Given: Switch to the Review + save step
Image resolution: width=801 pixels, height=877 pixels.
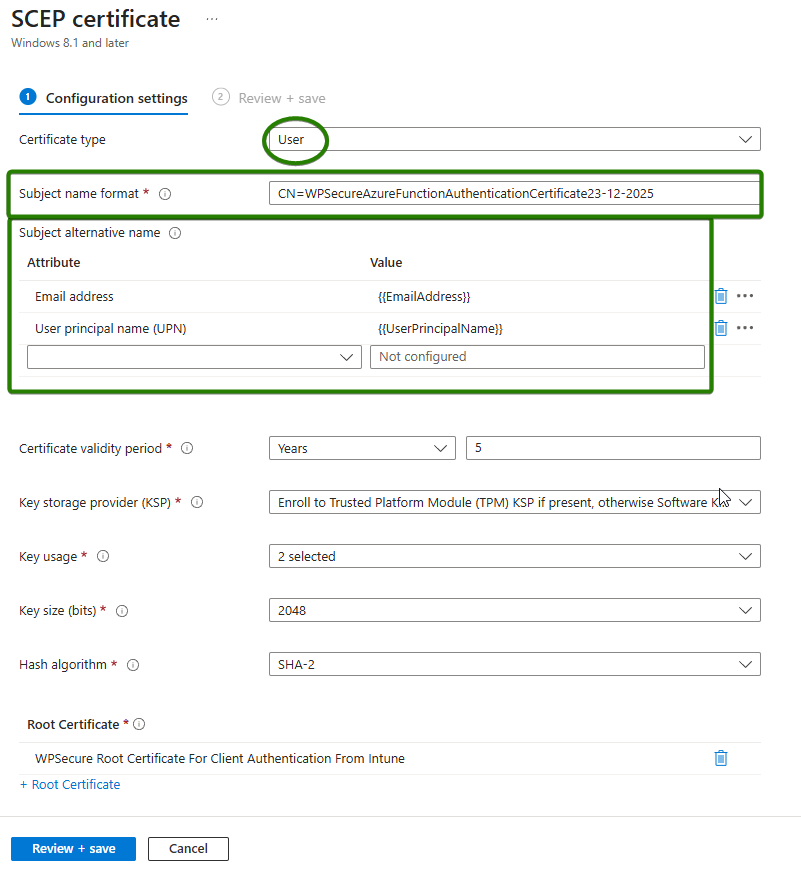Looking at the screenshot, I should click(x=280, y=98).
